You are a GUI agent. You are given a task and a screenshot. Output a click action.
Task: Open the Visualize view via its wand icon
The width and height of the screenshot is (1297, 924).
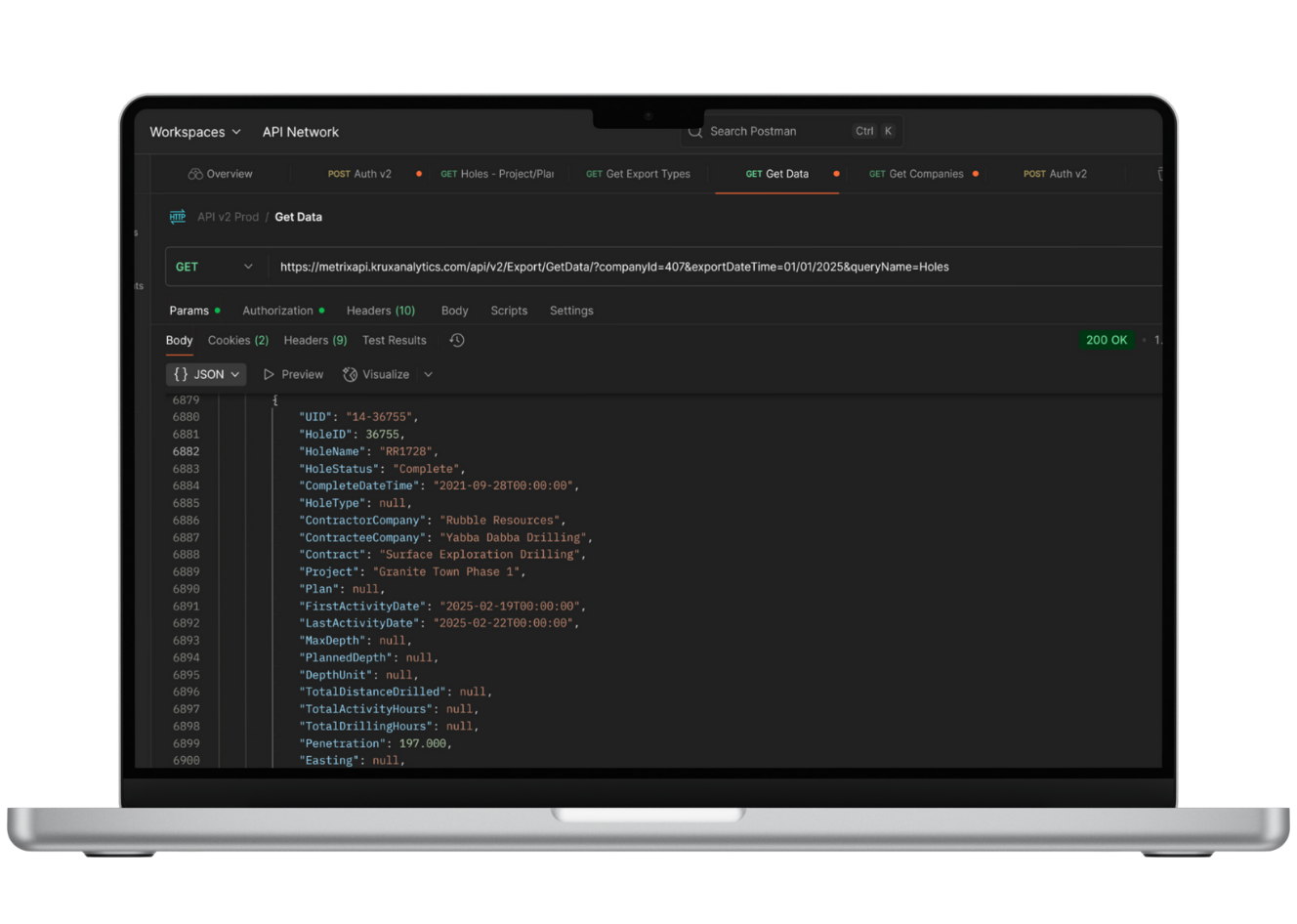click(349, 374)
